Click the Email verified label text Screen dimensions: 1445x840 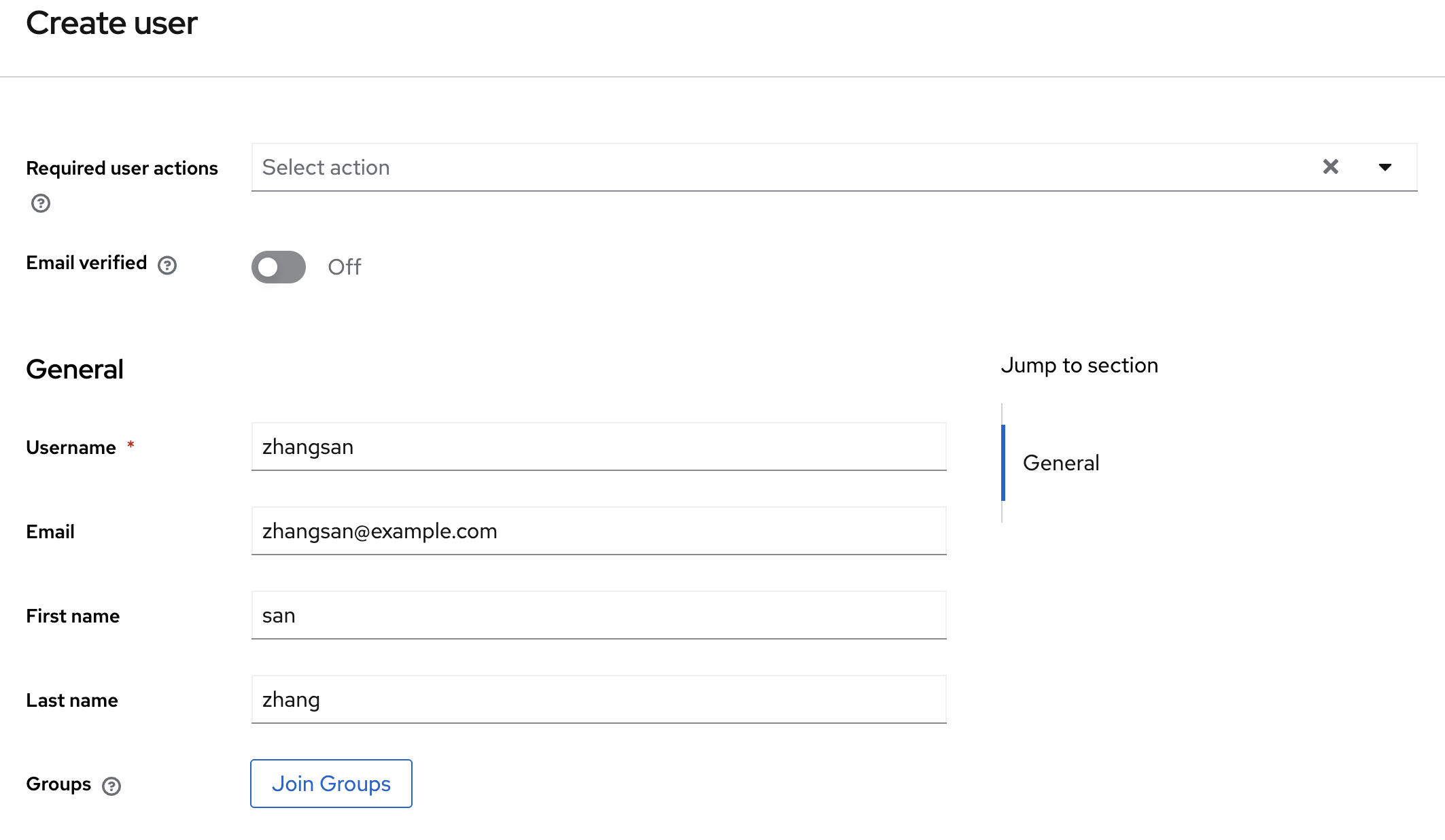pyautogui.click(x=86, y=263)
